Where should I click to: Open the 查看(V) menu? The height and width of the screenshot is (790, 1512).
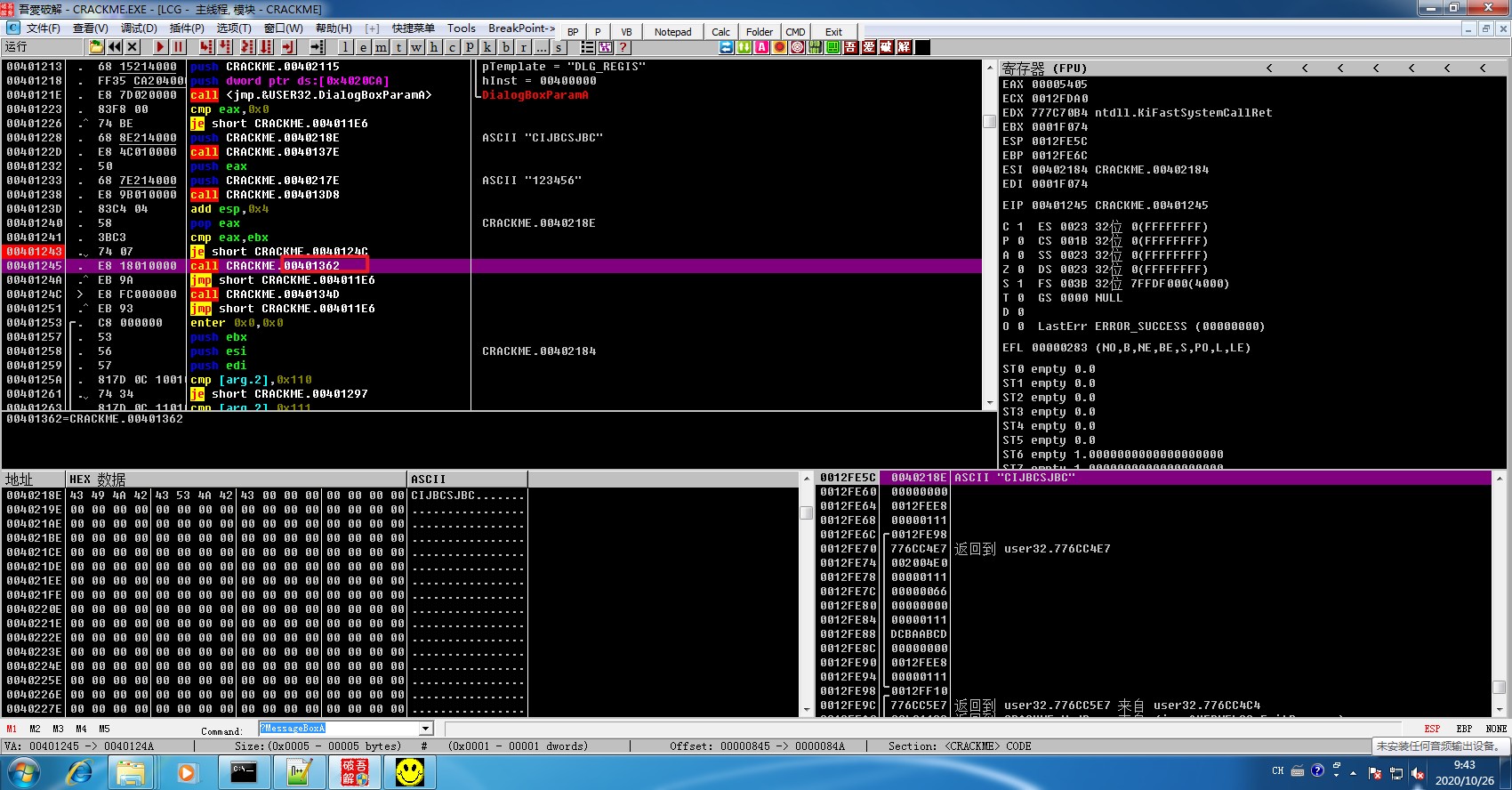point(90,28)
